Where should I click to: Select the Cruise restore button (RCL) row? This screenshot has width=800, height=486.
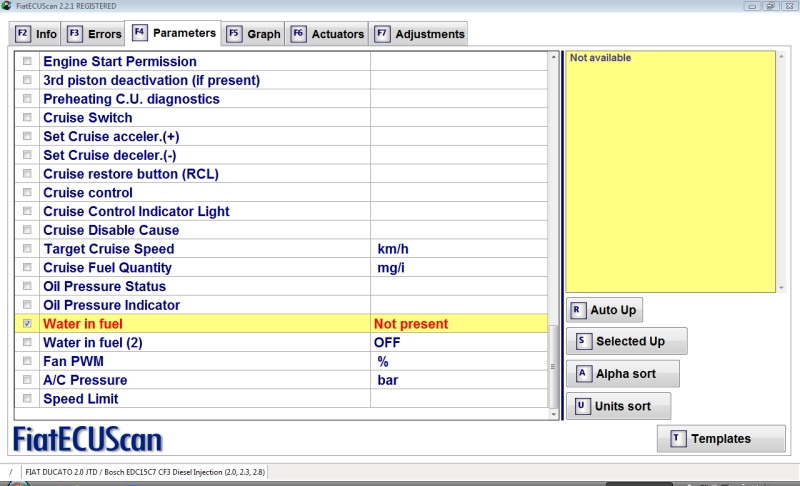(281, 174)
